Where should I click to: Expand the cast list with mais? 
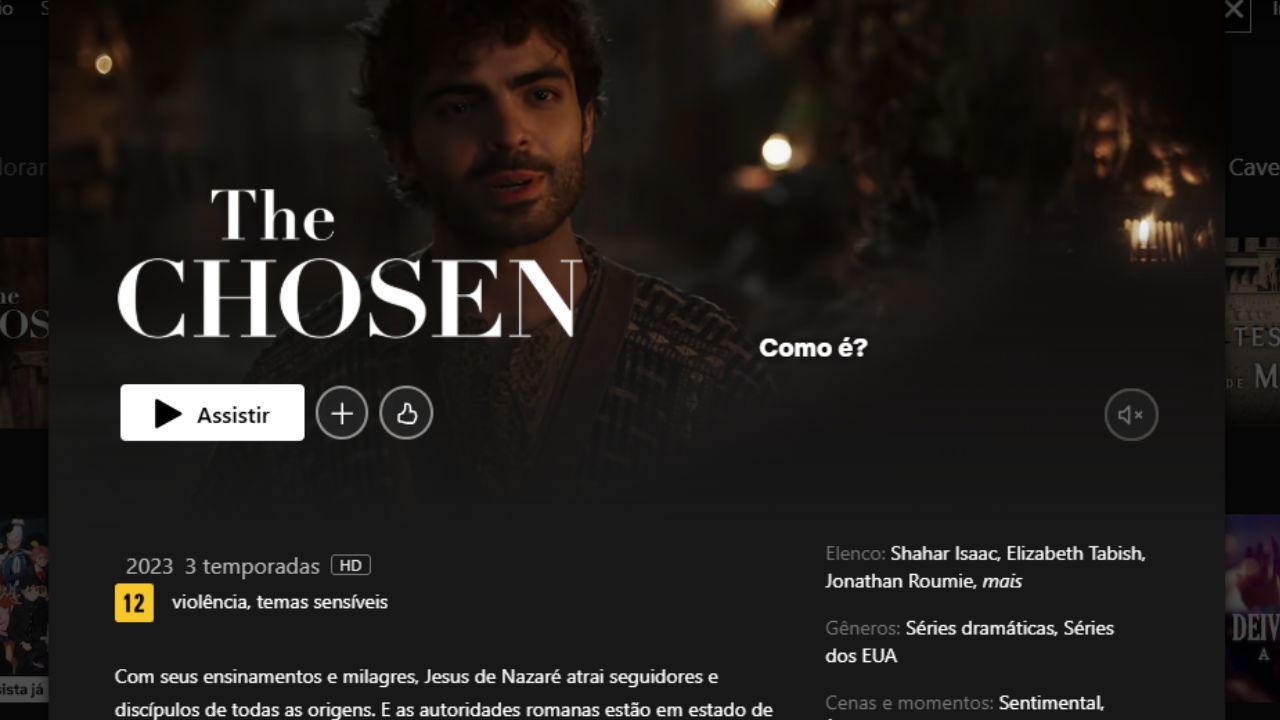tap(1002, 581)
